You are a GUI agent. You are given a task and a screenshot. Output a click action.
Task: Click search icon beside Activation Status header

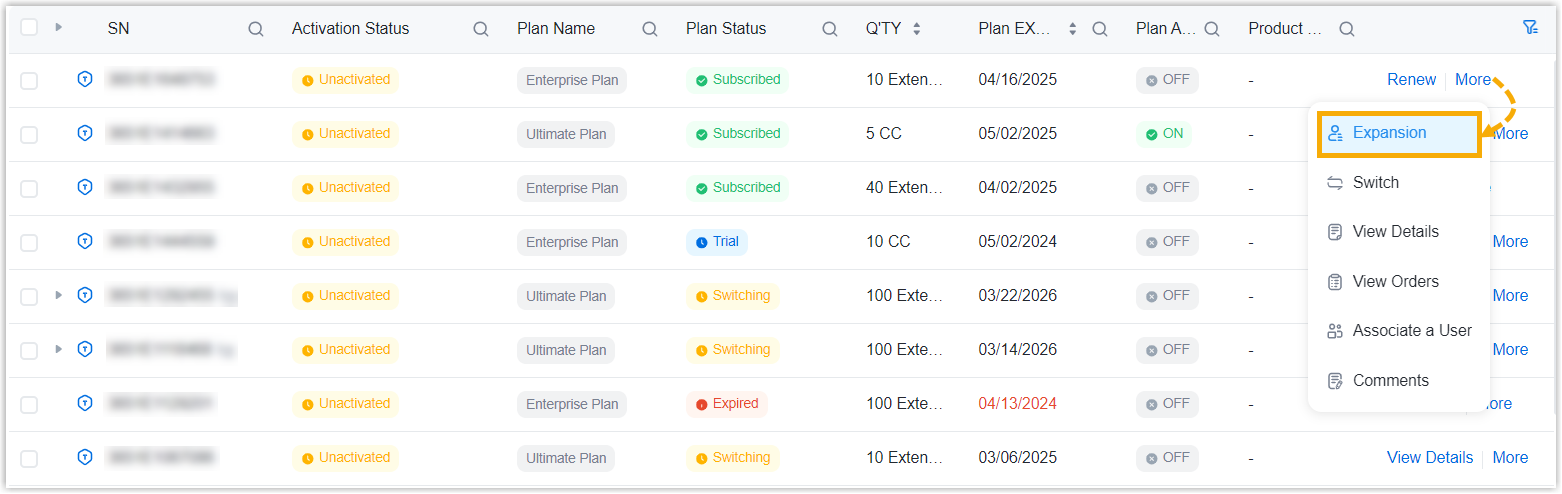(481, 29)
